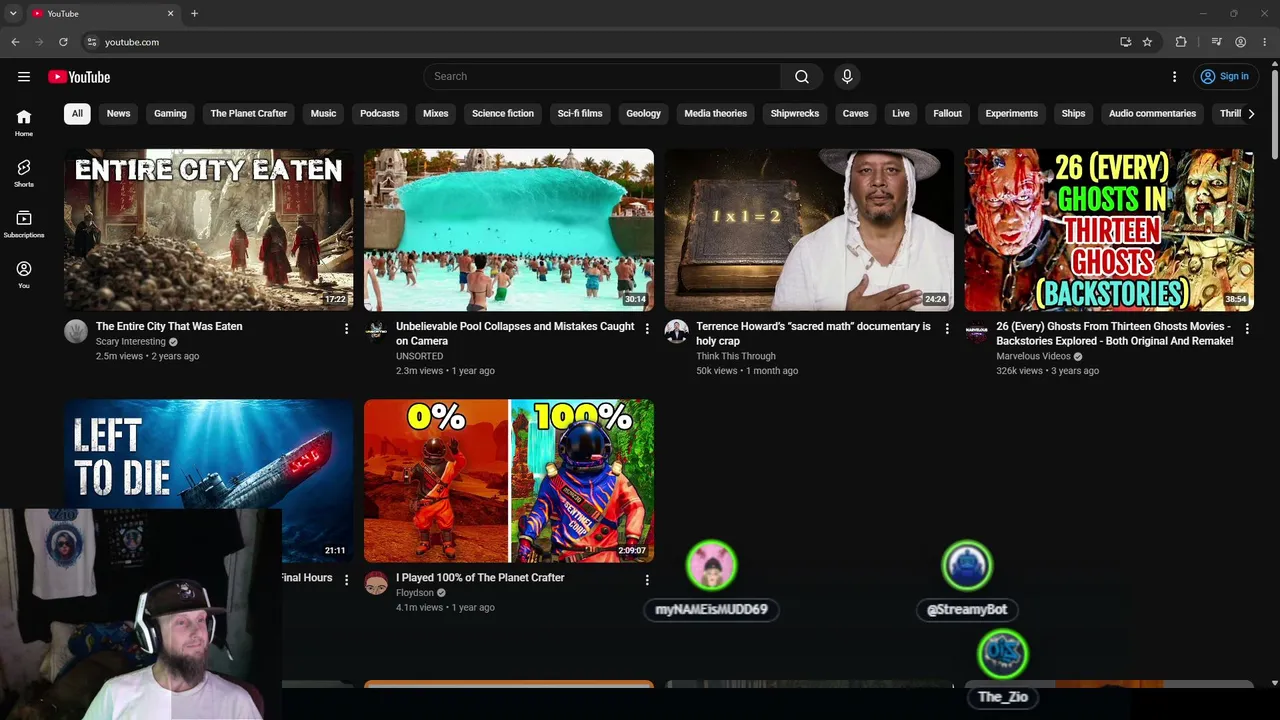Go back with the browser arrow
The width and height of the screenshot is (1280, 720).
pyautogui.click(x=15, y=42)
